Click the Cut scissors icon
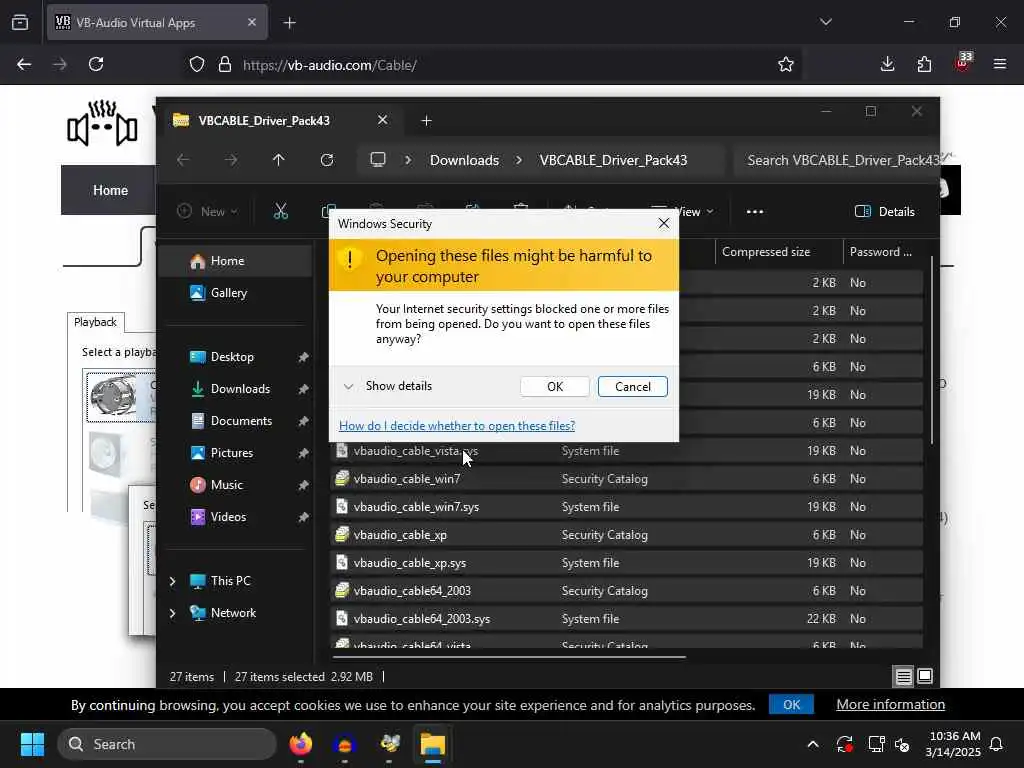1024x768 pixels. tap(280, 212)
